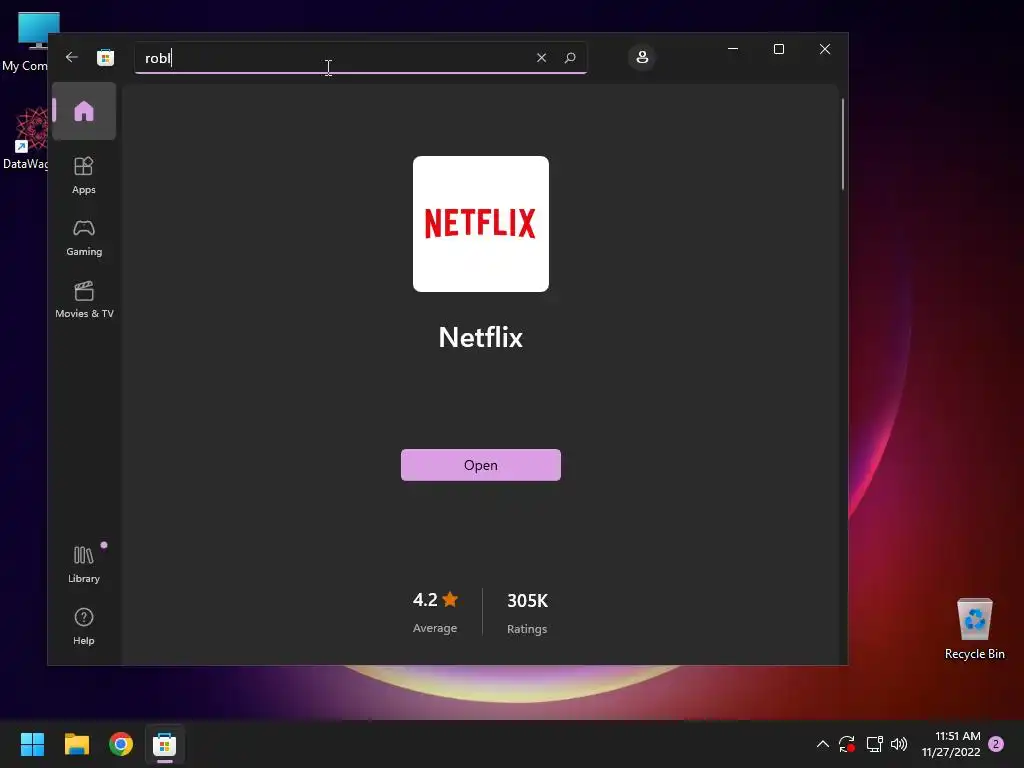Screen dimensions: 1024x768
Task: Click the Open button for Netflix
Action: coord(481,465)
